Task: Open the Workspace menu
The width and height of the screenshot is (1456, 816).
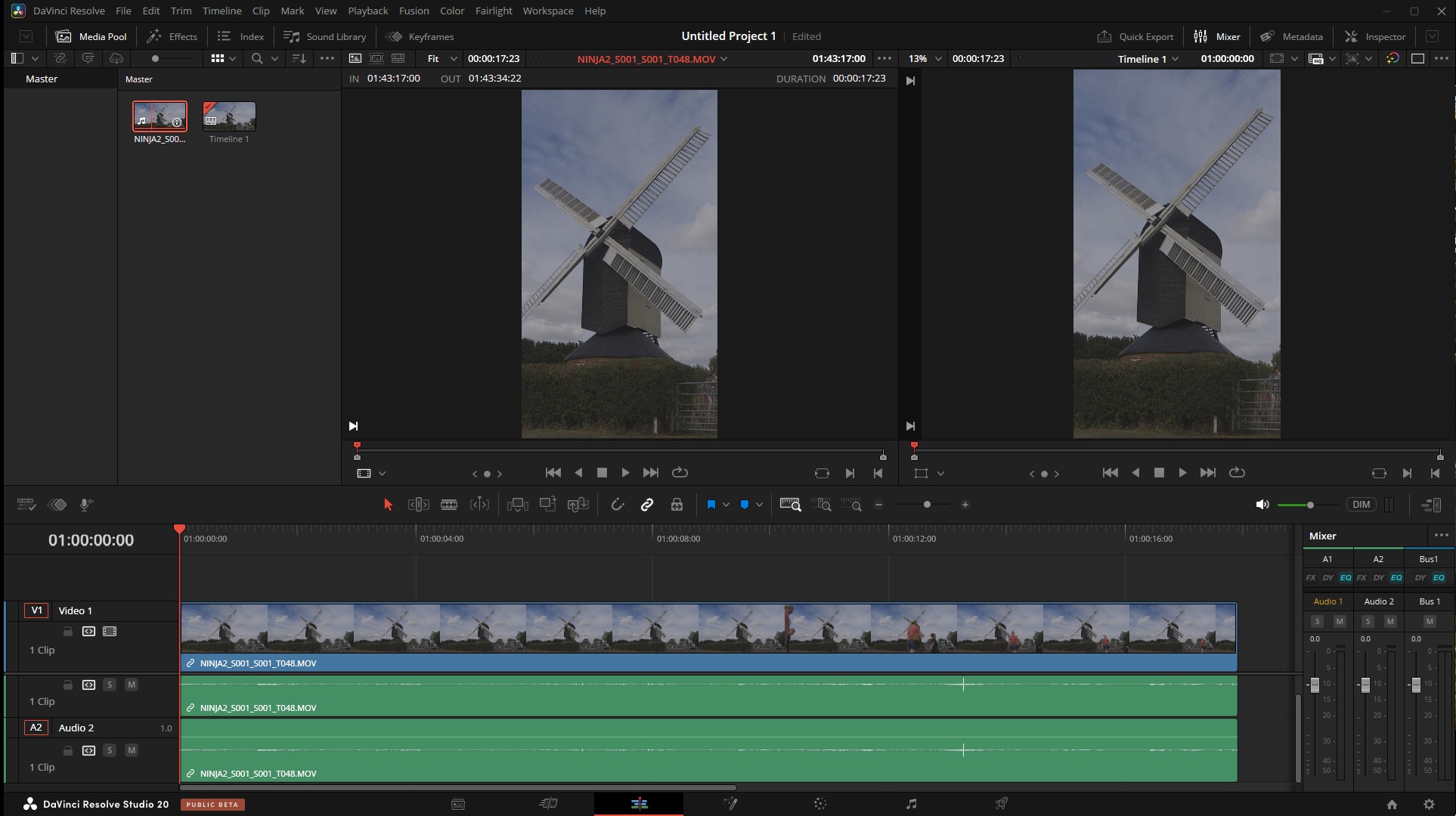Action: tap(547, 11)
